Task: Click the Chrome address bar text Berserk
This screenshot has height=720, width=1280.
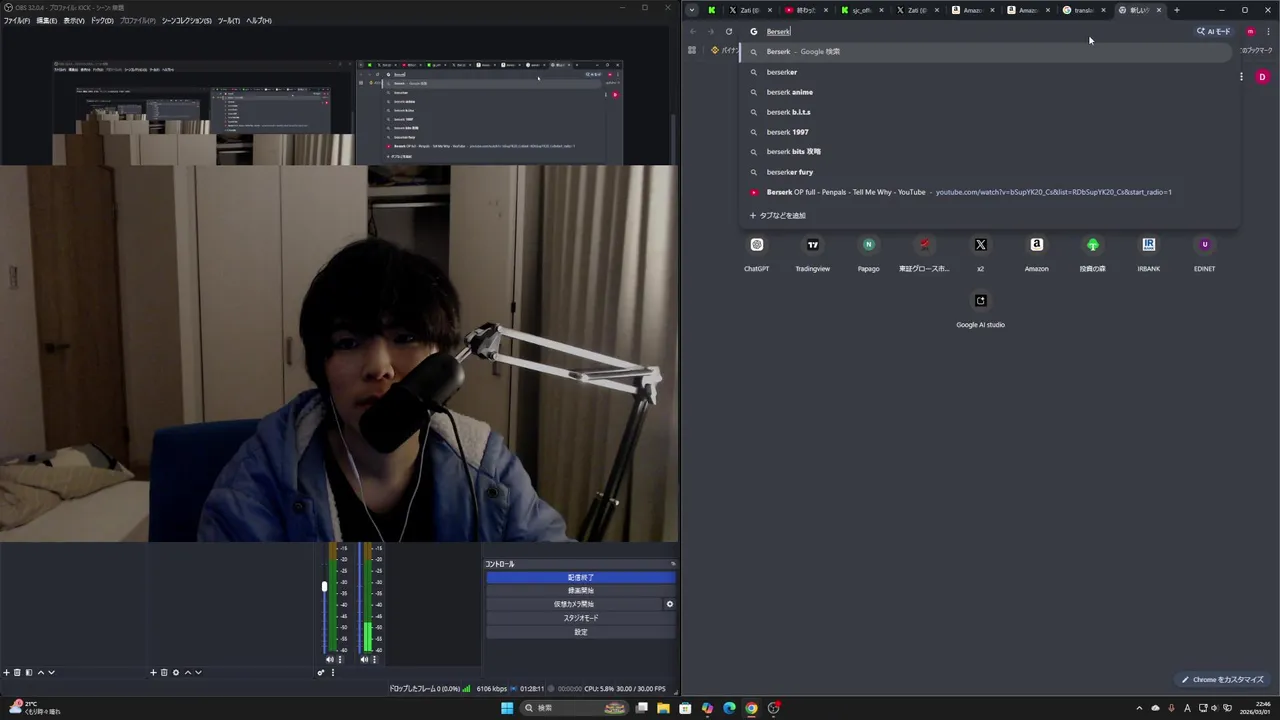Action: 778,31
